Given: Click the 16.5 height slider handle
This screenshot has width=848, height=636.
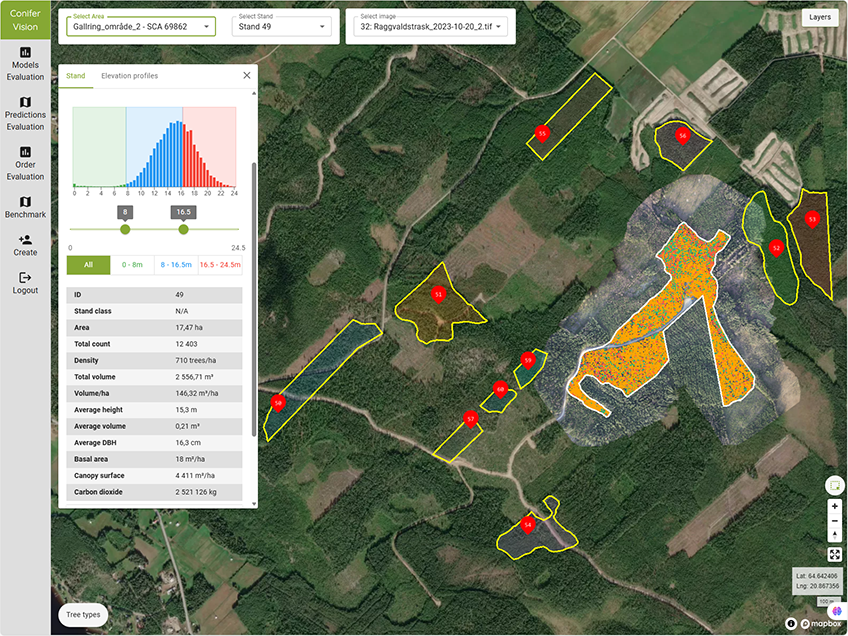Looking at the screenshot, I should [183, 229].
